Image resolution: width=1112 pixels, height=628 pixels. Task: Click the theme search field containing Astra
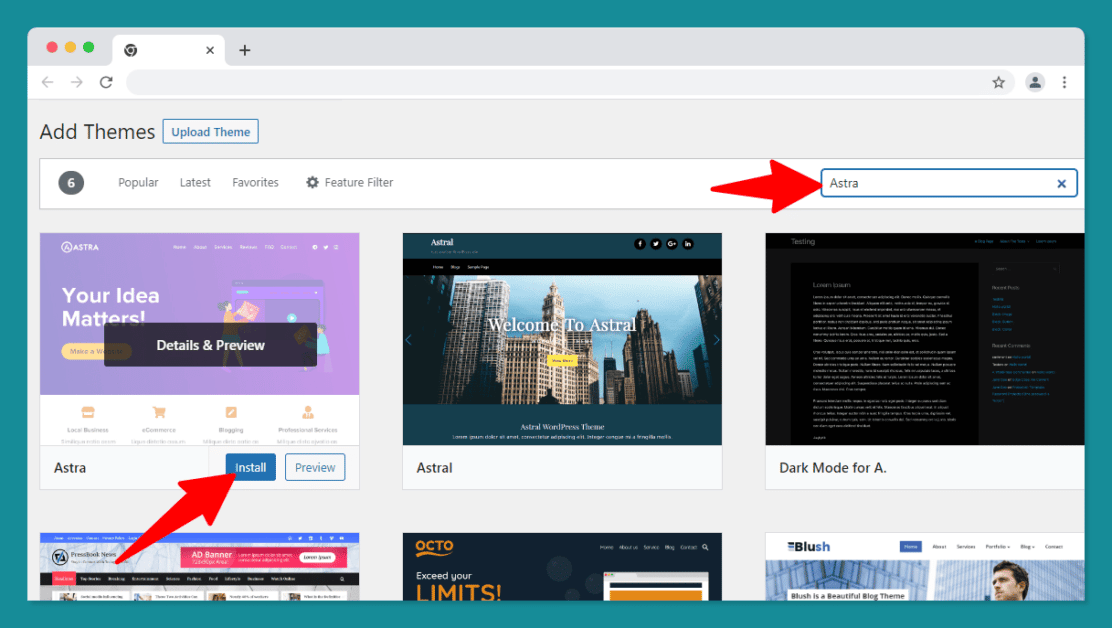click(x=949, y=183)
